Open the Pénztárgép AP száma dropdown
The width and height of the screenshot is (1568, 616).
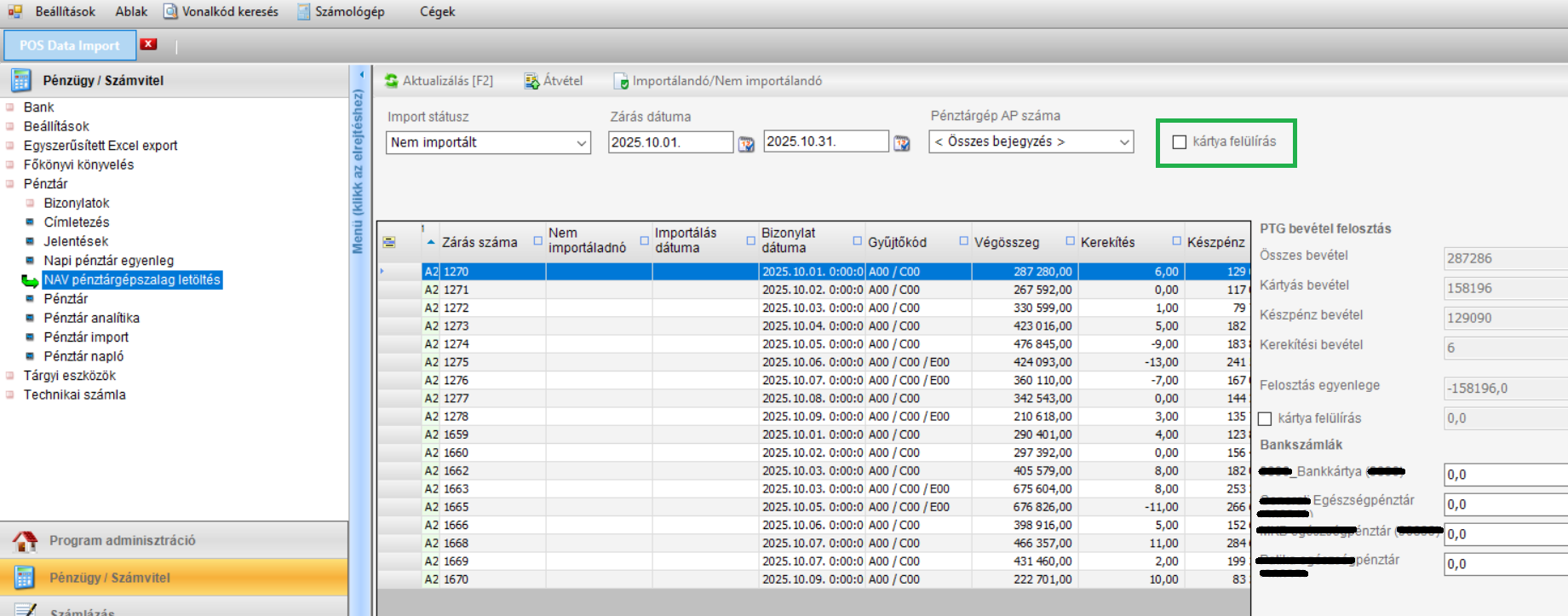pyautogui.click(x=1124, y=142)
